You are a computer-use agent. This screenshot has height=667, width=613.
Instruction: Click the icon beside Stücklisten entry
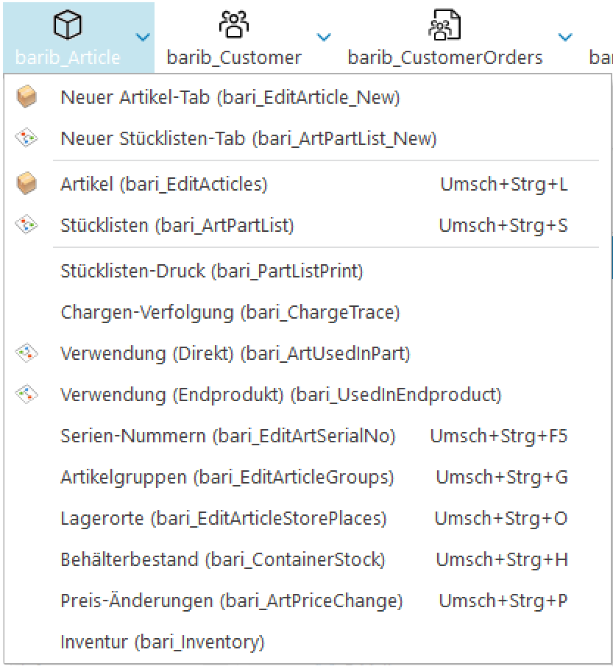27,225
